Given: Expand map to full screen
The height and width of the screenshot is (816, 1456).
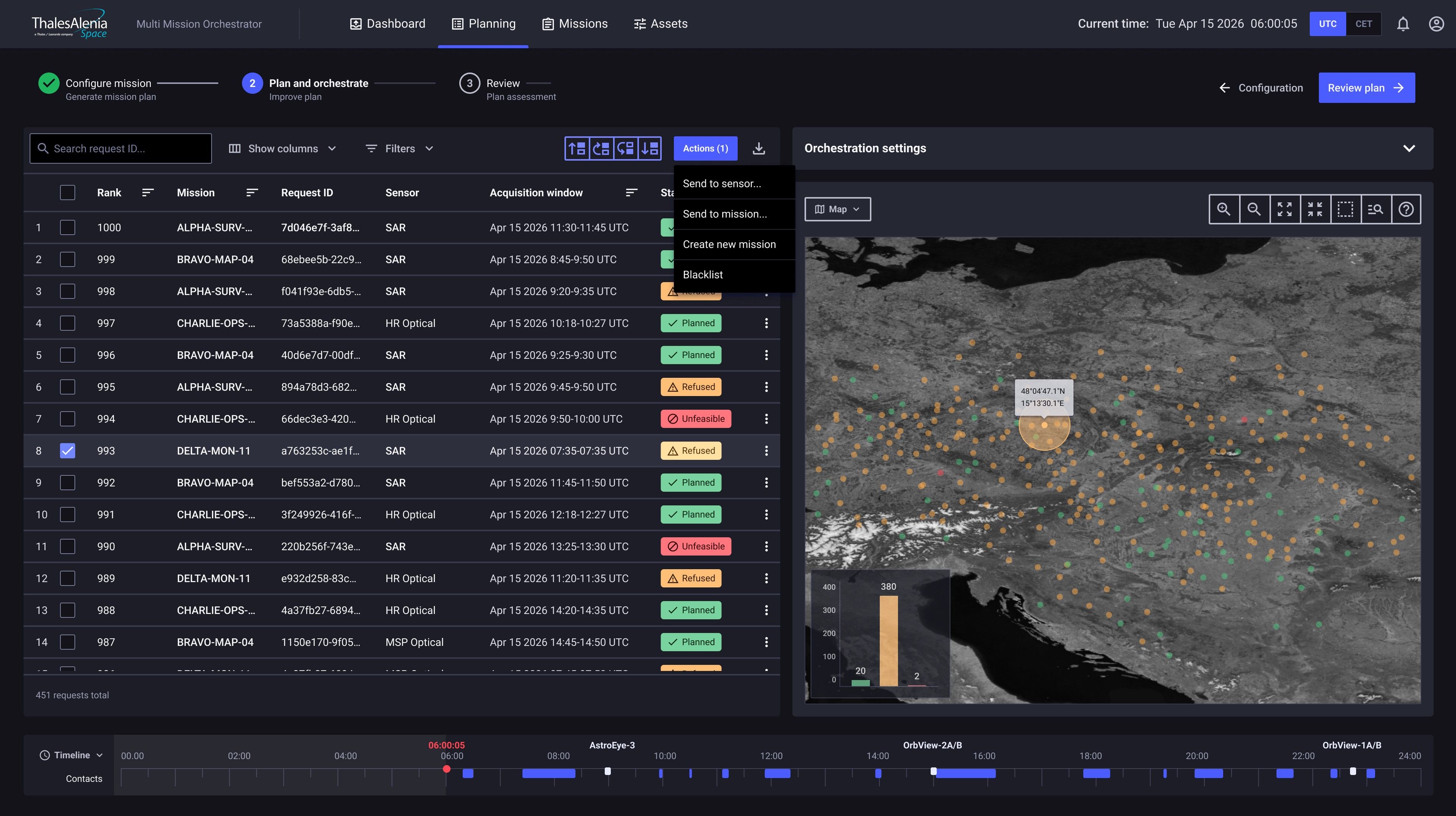Looking at the screenshot, I should click(x=1285, y=209).
